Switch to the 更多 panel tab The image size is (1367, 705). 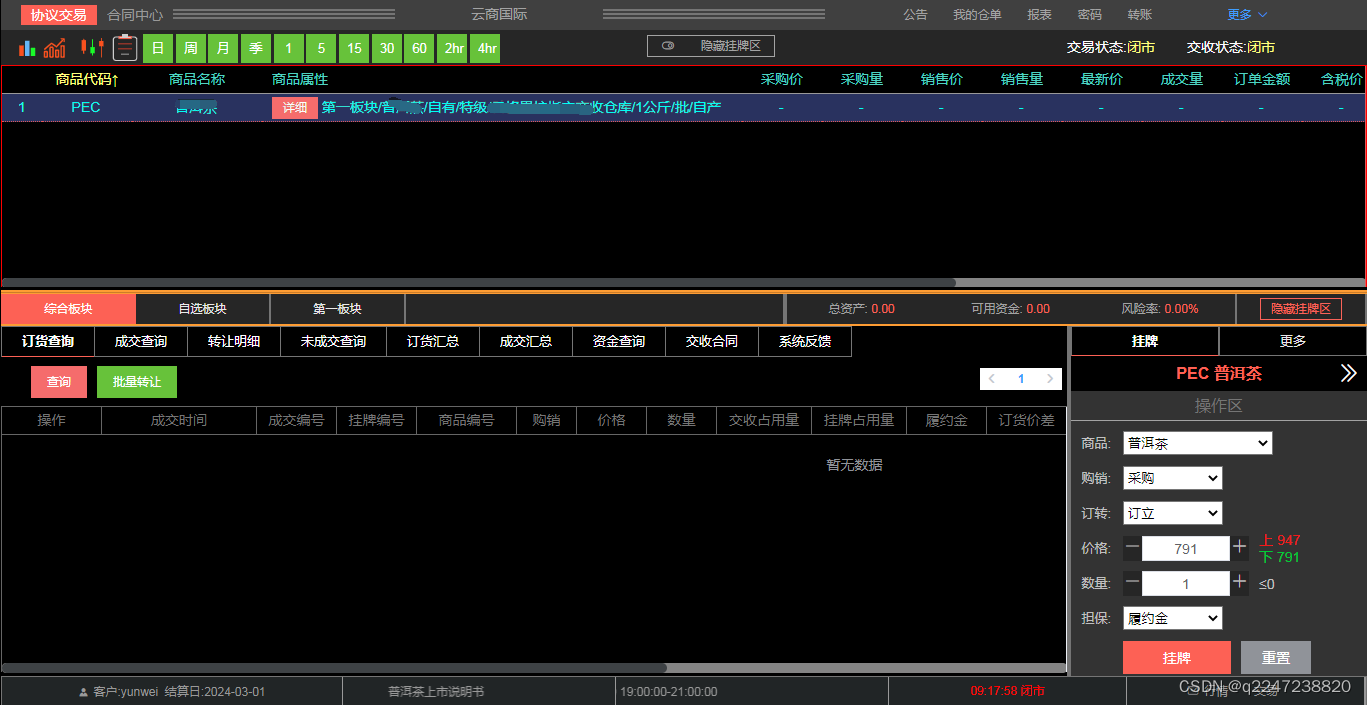tap(1293, 341)
